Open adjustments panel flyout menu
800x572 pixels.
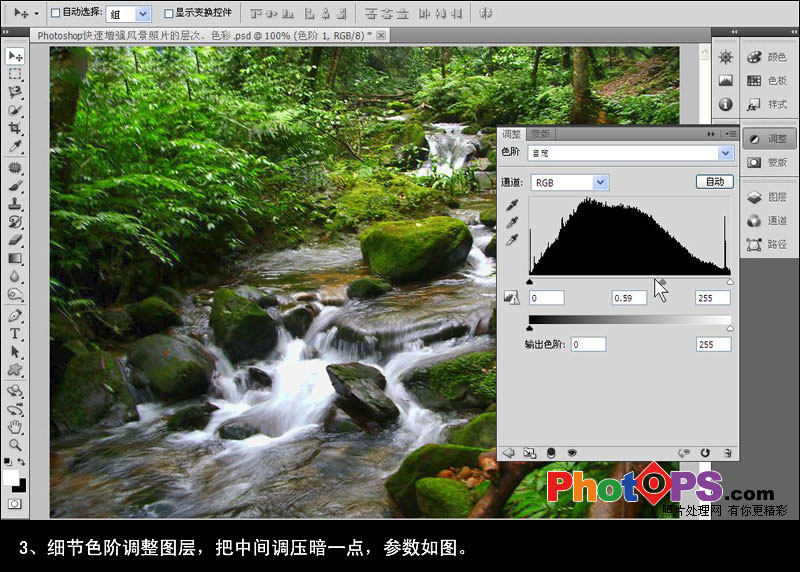point(730,134)
